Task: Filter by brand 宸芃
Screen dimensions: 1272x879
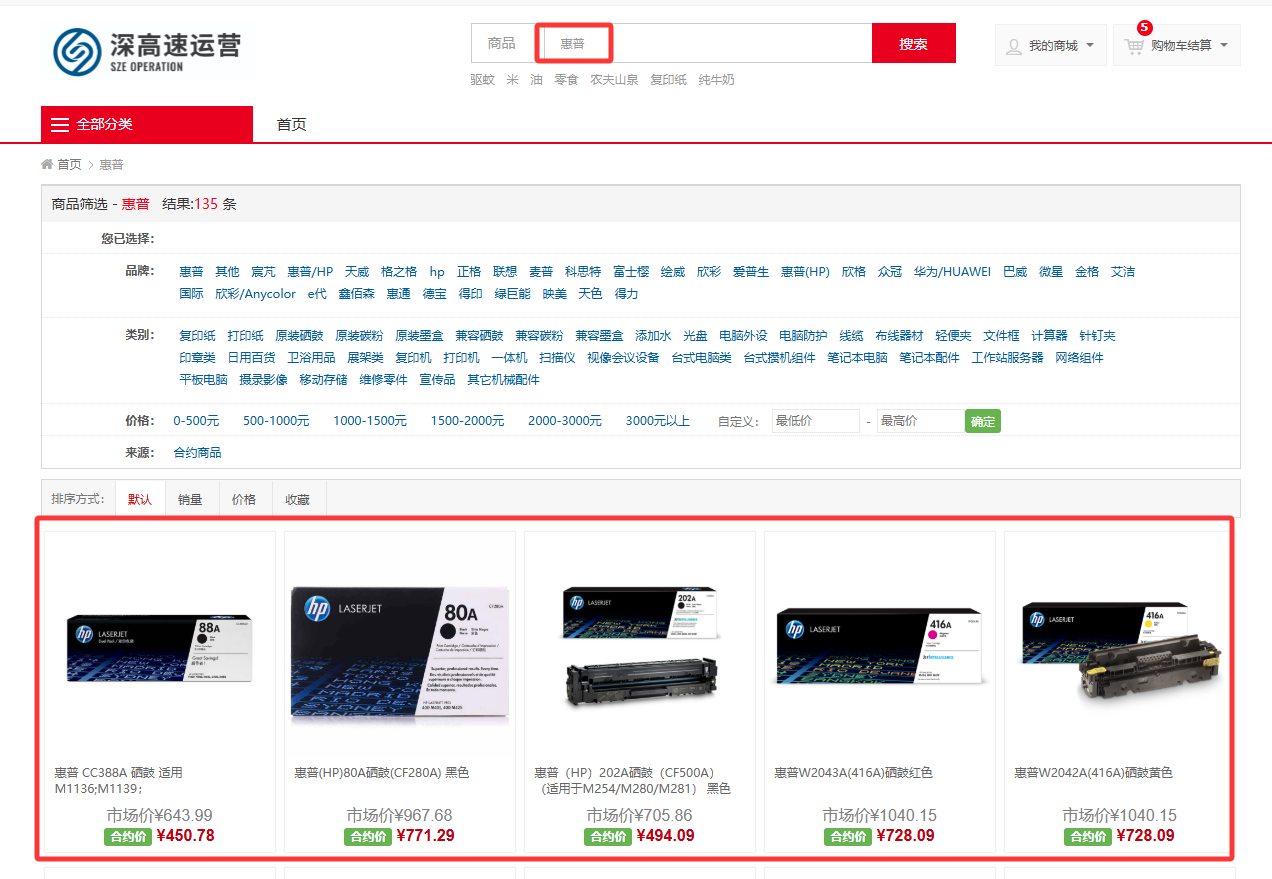Action: 263,272
